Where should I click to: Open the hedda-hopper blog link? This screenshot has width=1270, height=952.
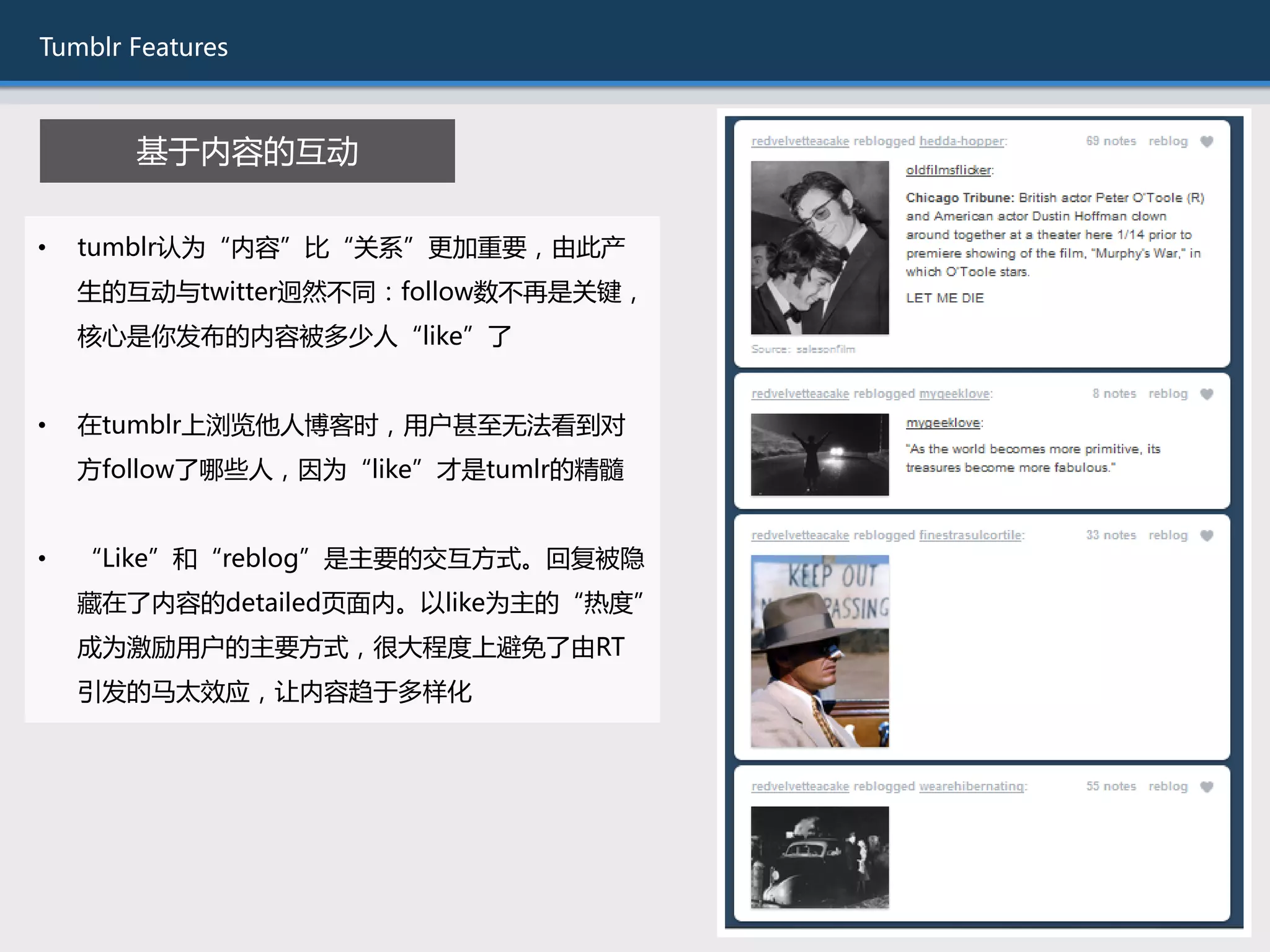tap(961, 141)
